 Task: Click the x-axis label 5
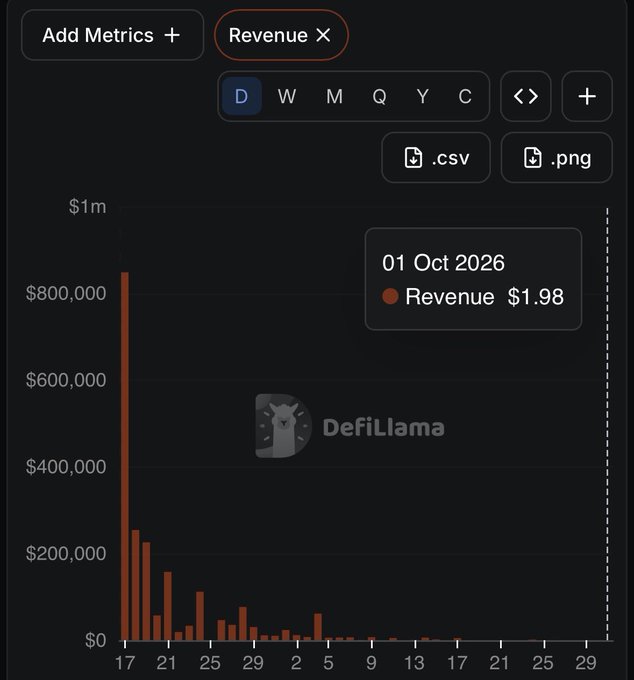[328, 663]
